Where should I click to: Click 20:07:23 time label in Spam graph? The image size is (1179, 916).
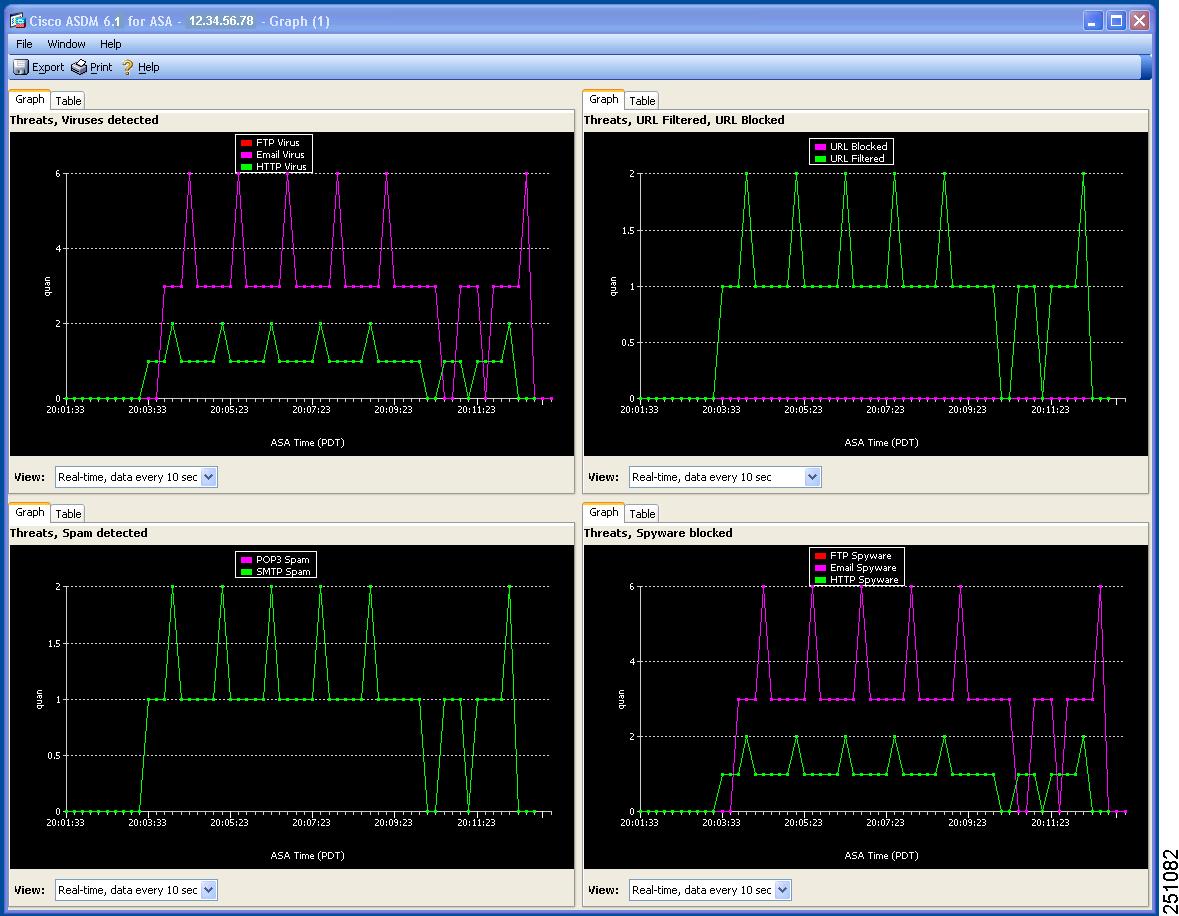click(x=311, y=823)
